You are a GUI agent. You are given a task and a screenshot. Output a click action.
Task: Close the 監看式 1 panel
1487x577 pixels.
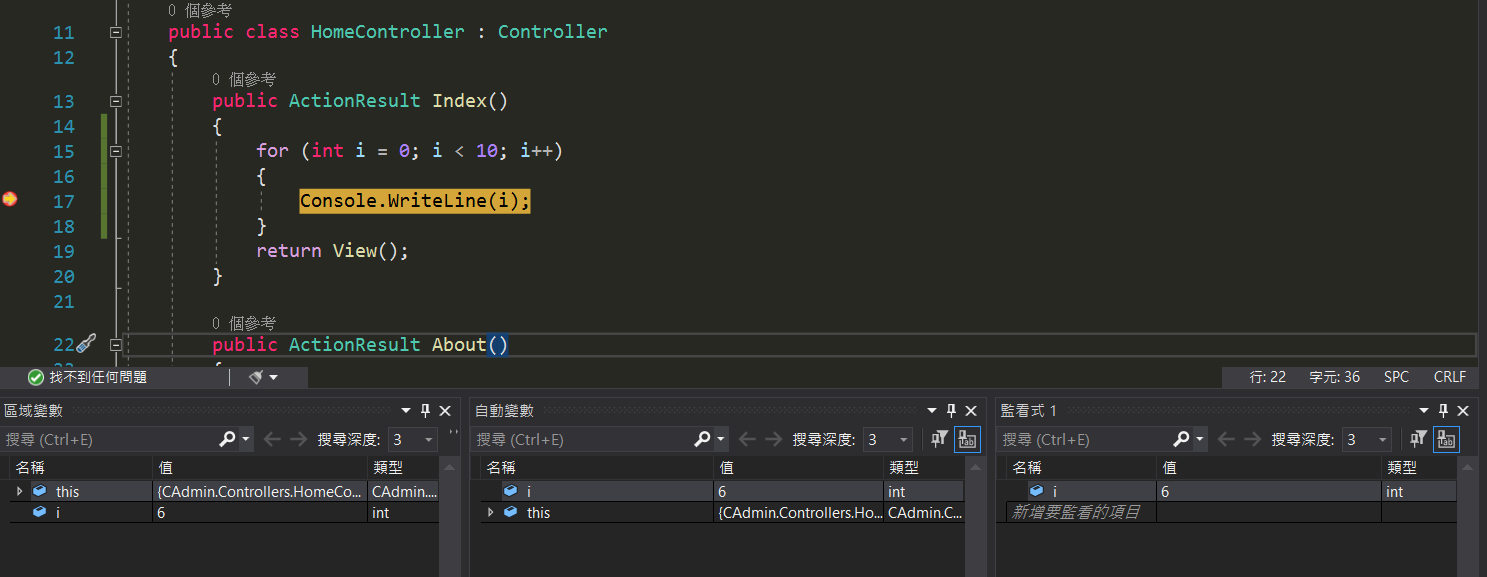(1462, 411)
